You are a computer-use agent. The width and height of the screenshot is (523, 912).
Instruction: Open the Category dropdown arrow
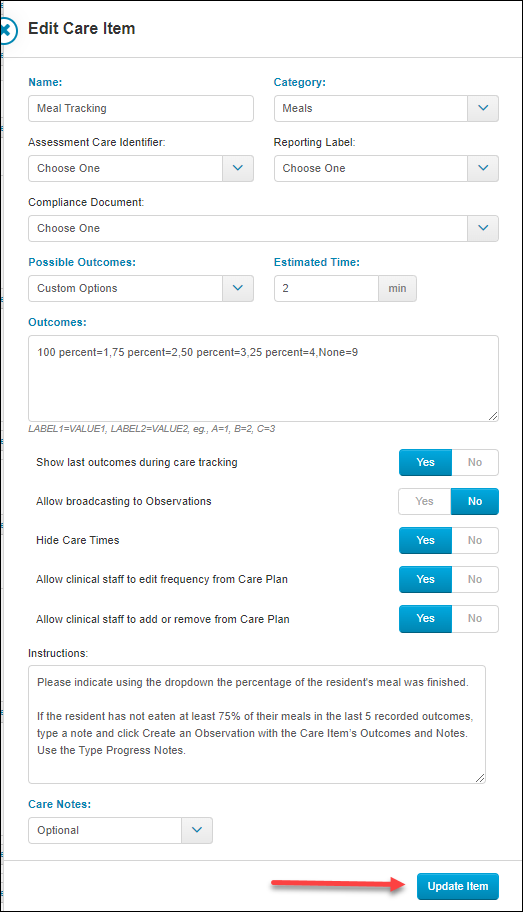[x=483, y=108]
